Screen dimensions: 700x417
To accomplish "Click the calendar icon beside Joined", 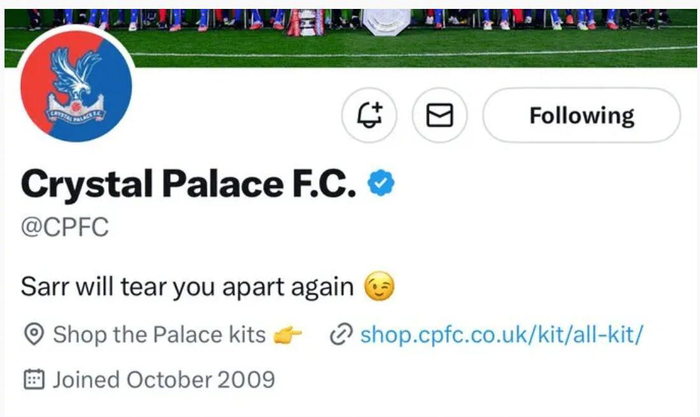I will click(33, 379).
